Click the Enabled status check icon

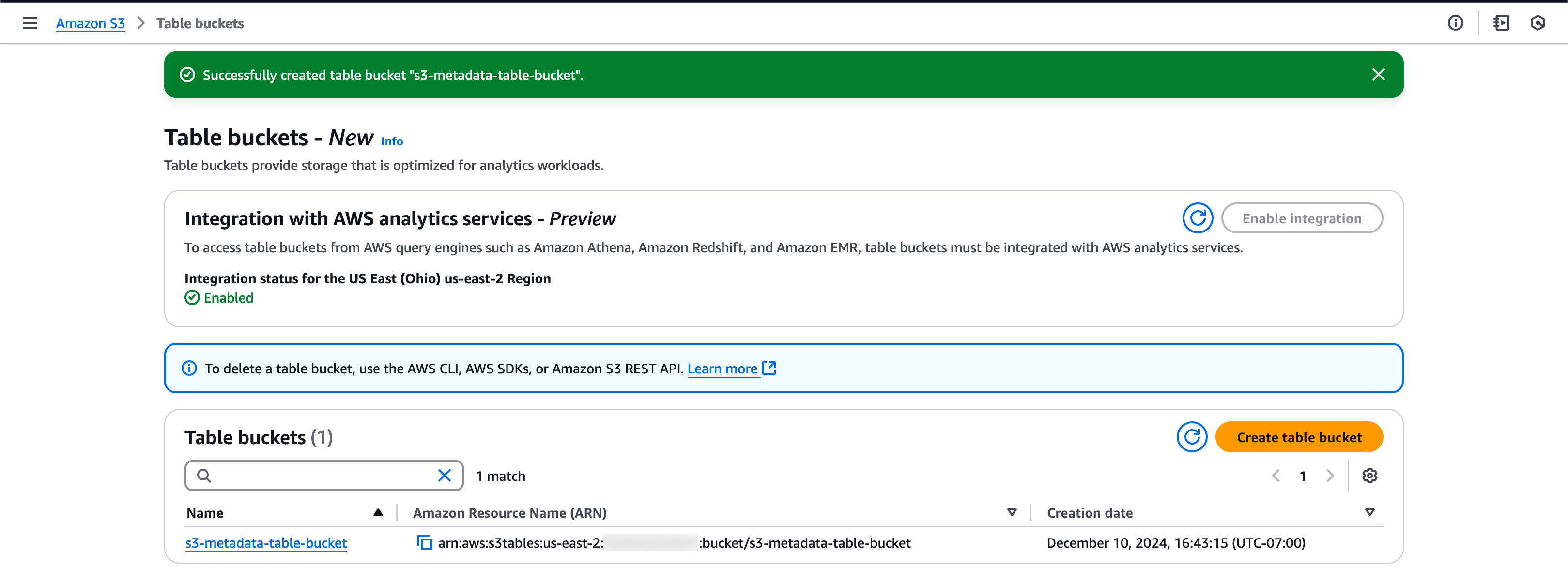click(192, 298)
